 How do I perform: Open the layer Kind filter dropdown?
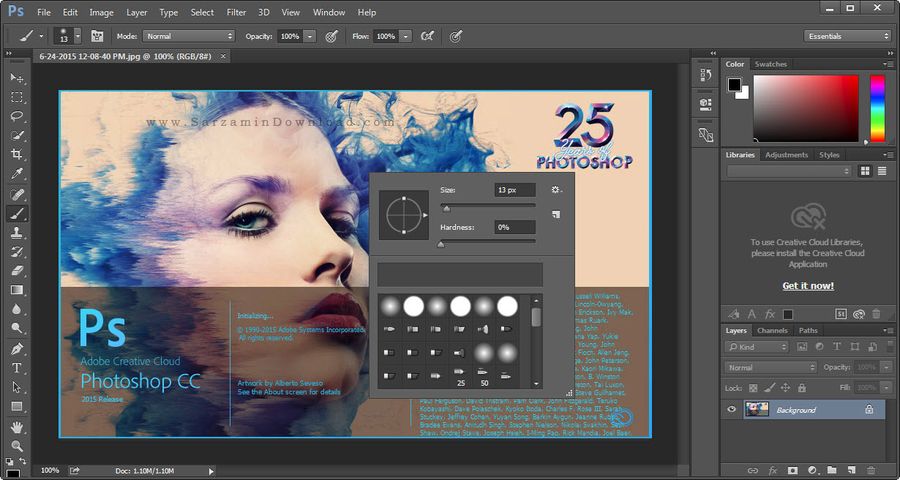[757, 347]
